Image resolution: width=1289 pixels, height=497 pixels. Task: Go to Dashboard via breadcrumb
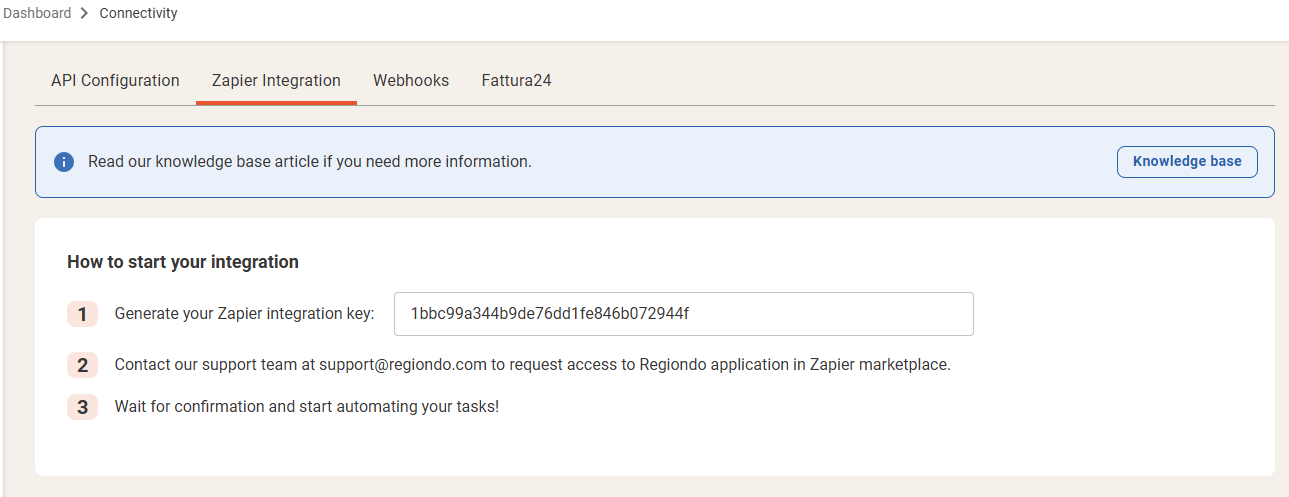pyautogui.click(x=37, y=13)
